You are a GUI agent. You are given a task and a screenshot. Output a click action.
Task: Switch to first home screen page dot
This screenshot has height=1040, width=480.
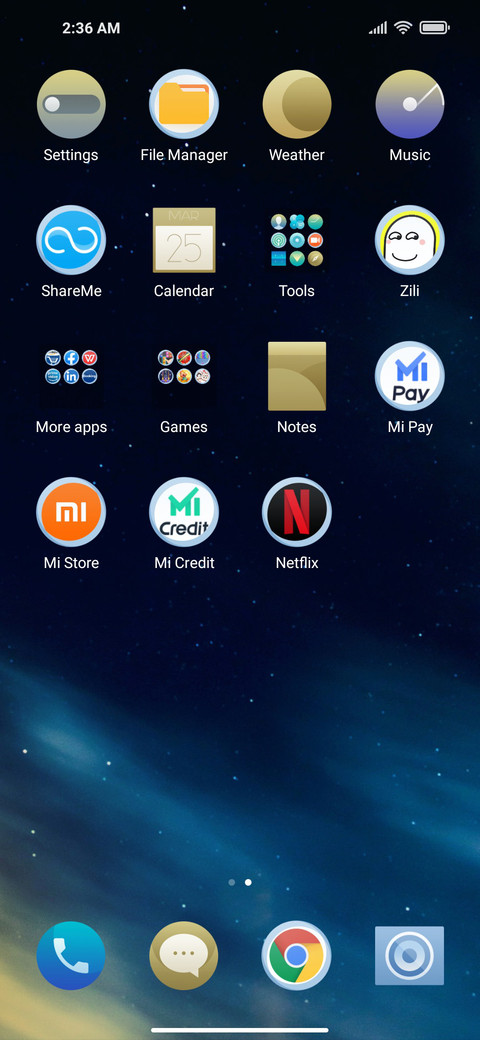pos(231,883)
